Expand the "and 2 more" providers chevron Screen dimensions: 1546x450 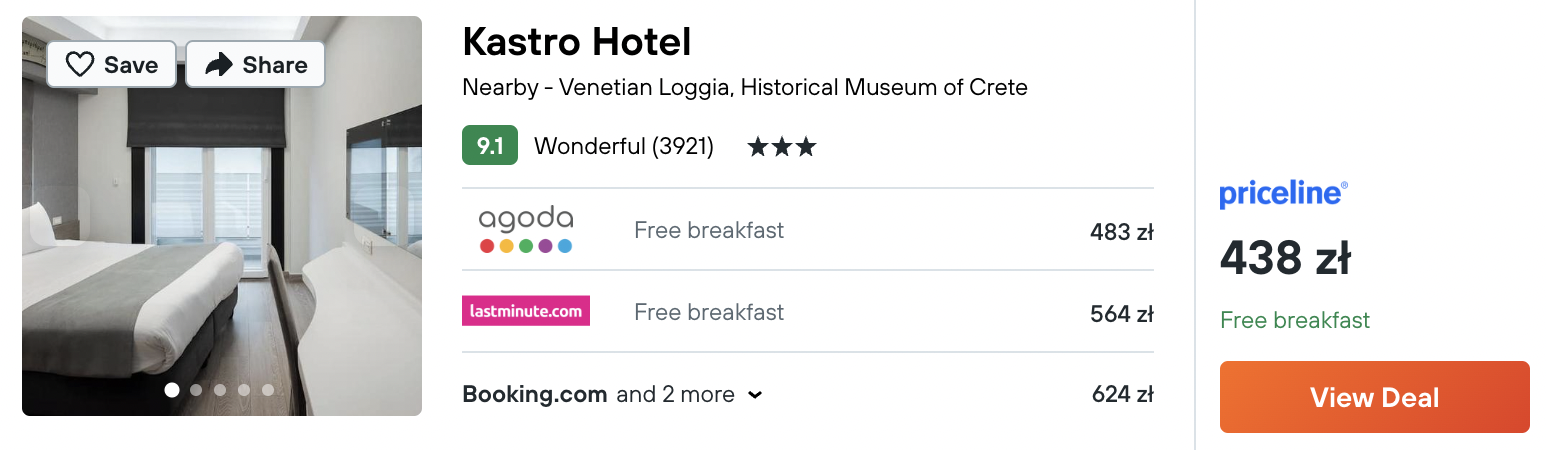[755, 395]
